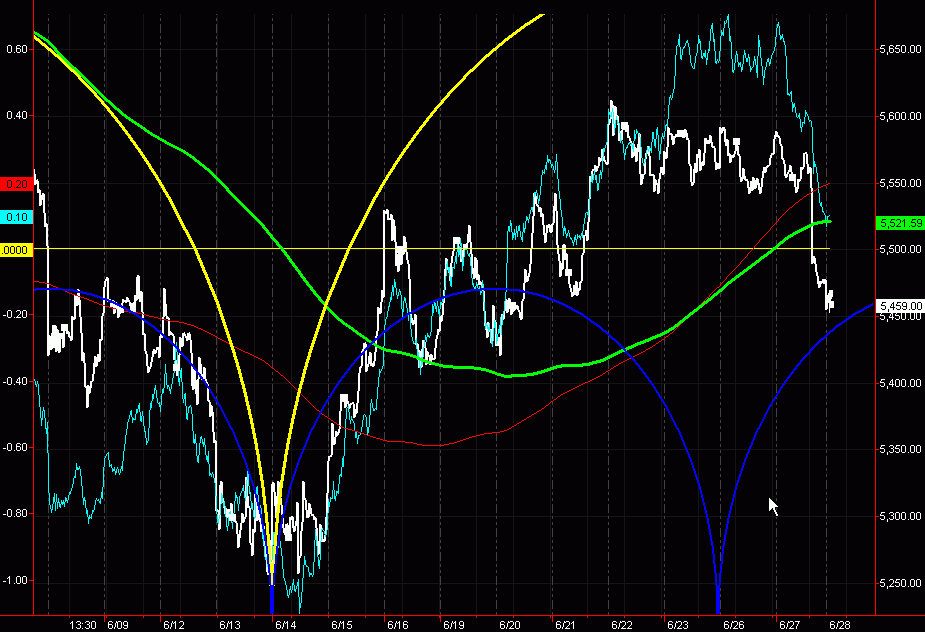Click the 6/13 date label

click(x=229, y=625)
